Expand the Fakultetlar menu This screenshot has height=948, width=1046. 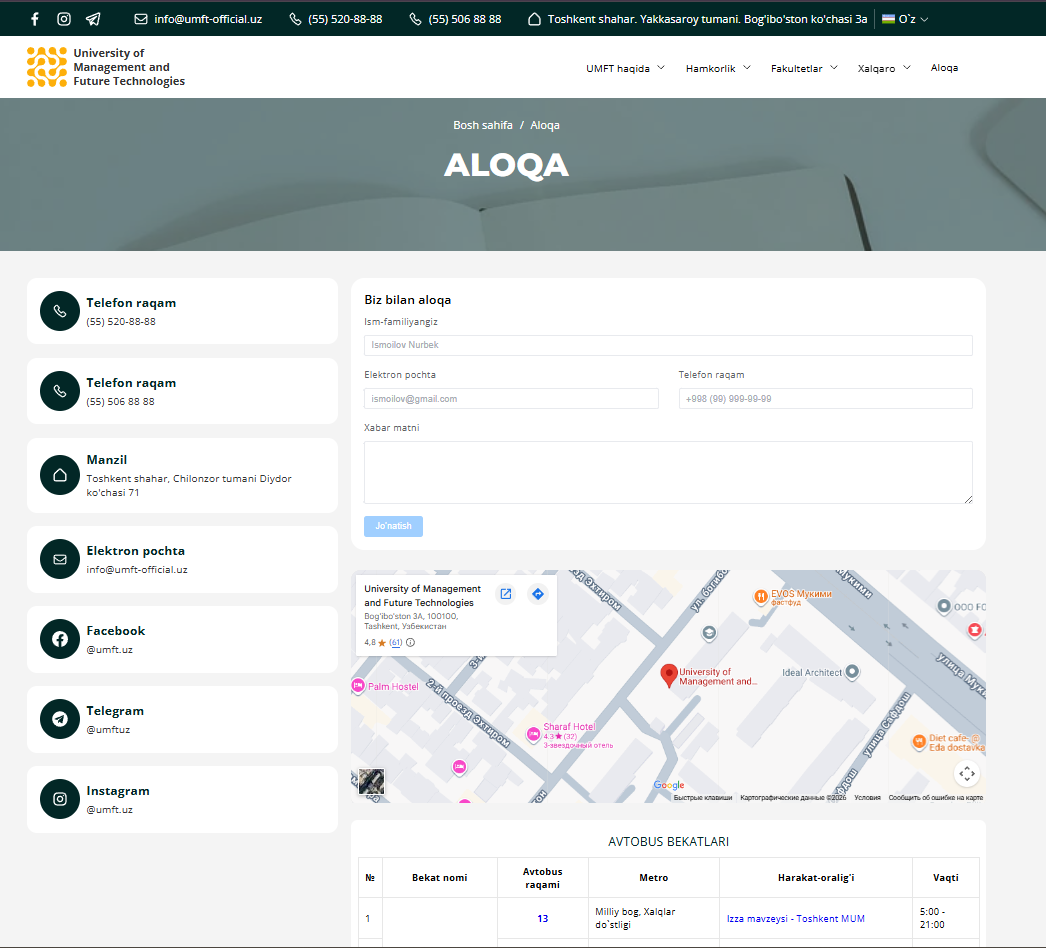[804, 68]
